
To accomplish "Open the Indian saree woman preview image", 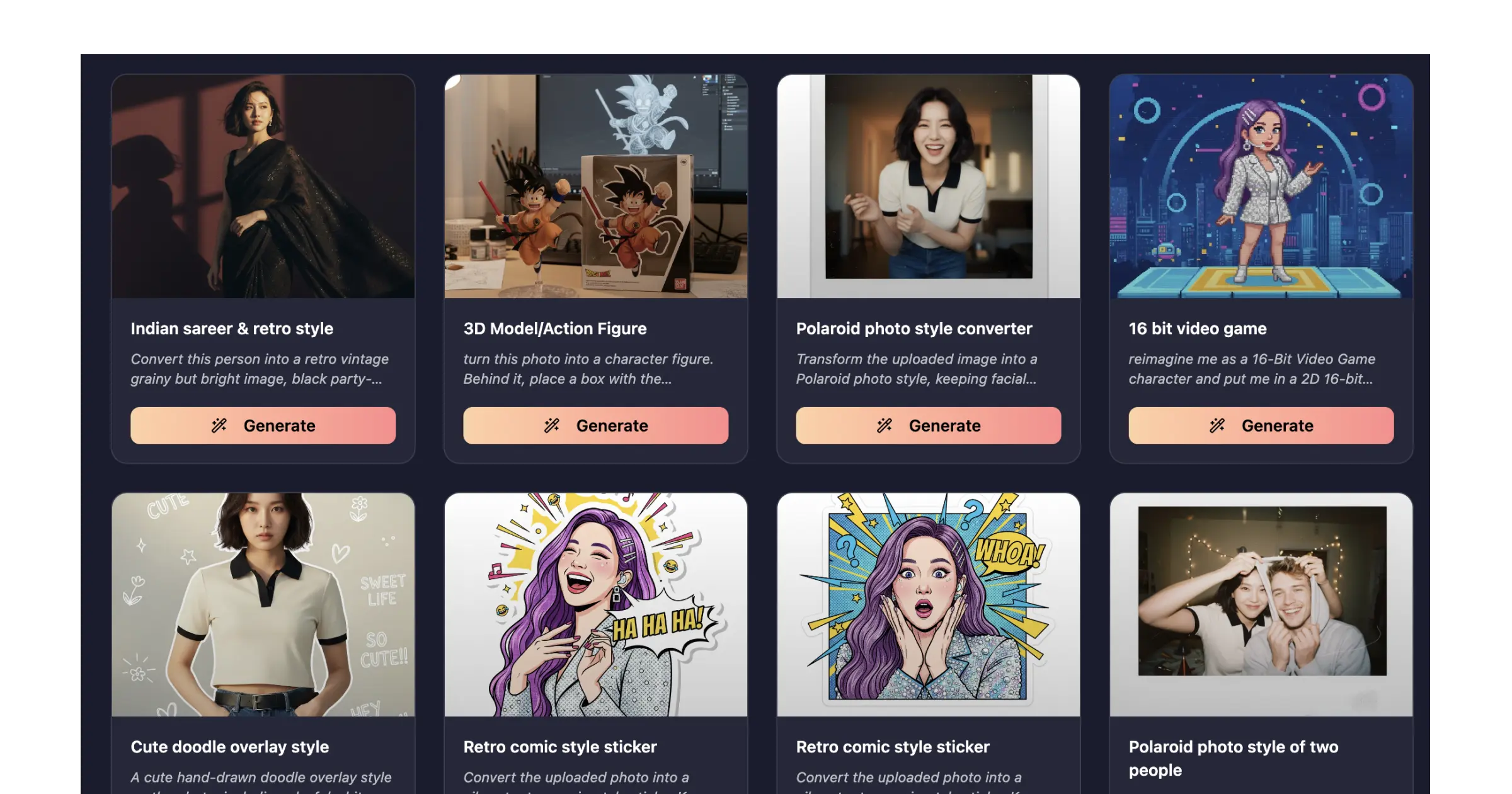I will pyautogui.click(x=263, y=187).
